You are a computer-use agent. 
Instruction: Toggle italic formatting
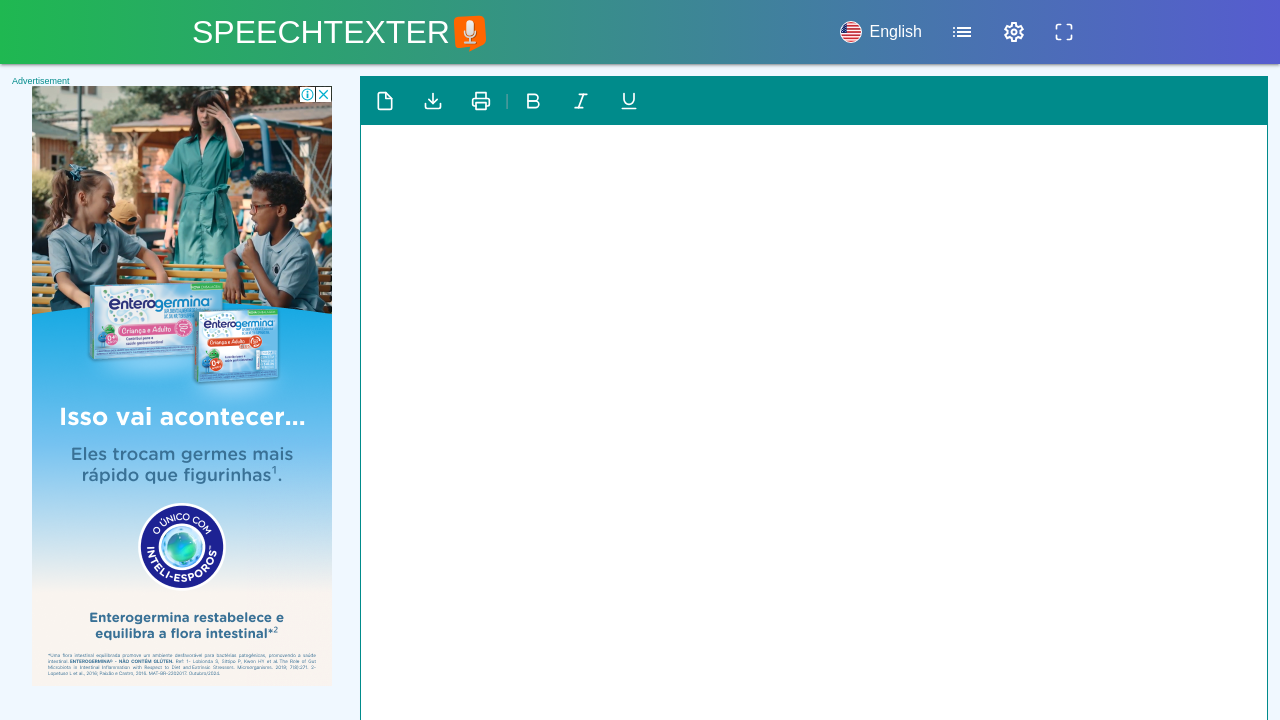[x=581, y=101]
